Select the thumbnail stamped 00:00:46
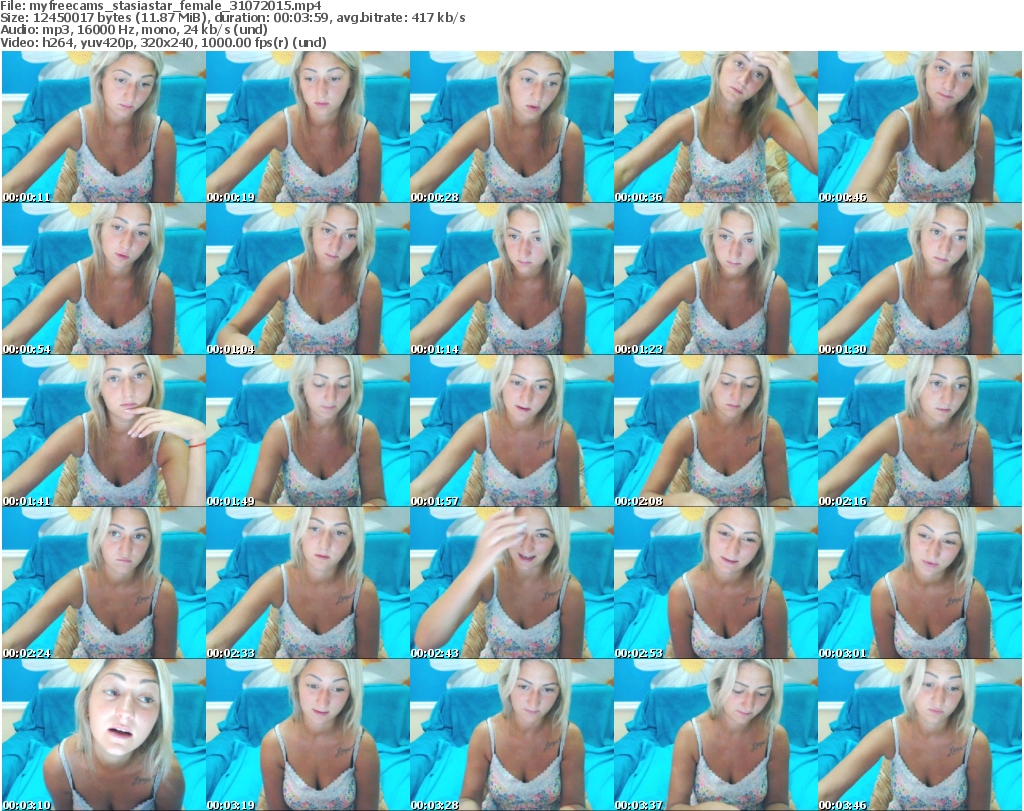 (x=920, y=127)
